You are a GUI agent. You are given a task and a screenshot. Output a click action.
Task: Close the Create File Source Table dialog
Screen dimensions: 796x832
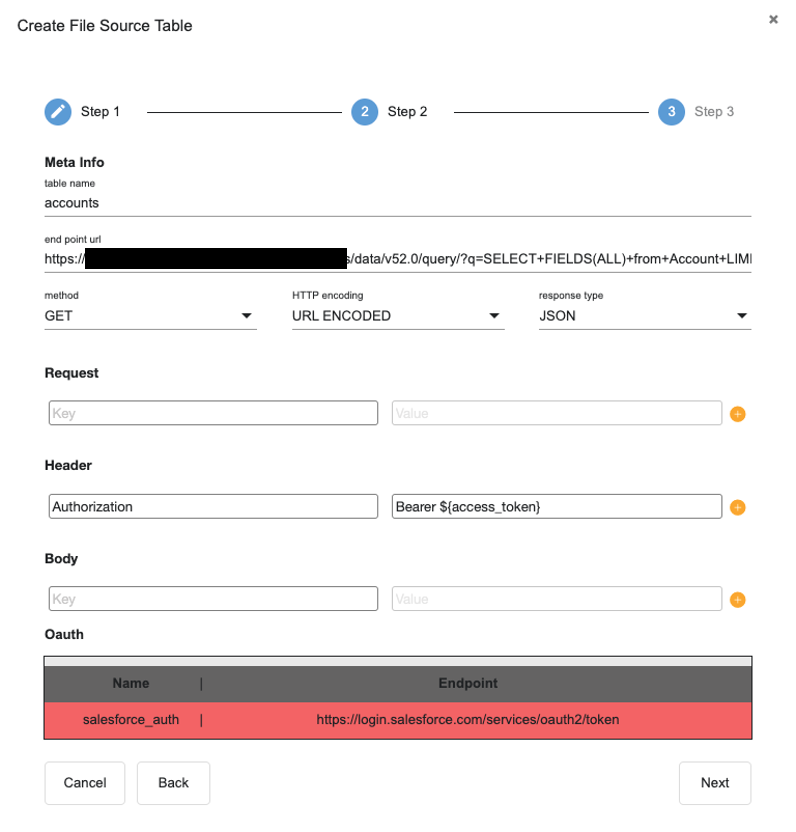tap(773, 19)
